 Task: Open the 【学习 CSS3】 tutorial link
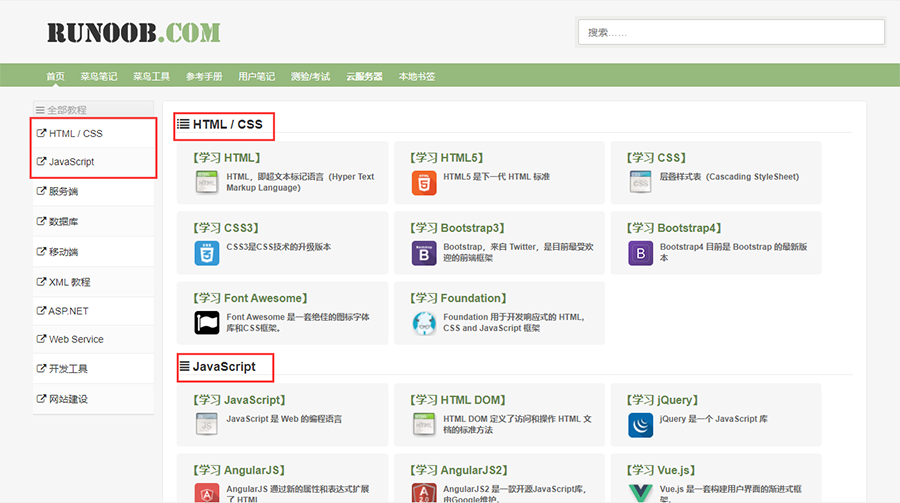click(x=226, y=228)
